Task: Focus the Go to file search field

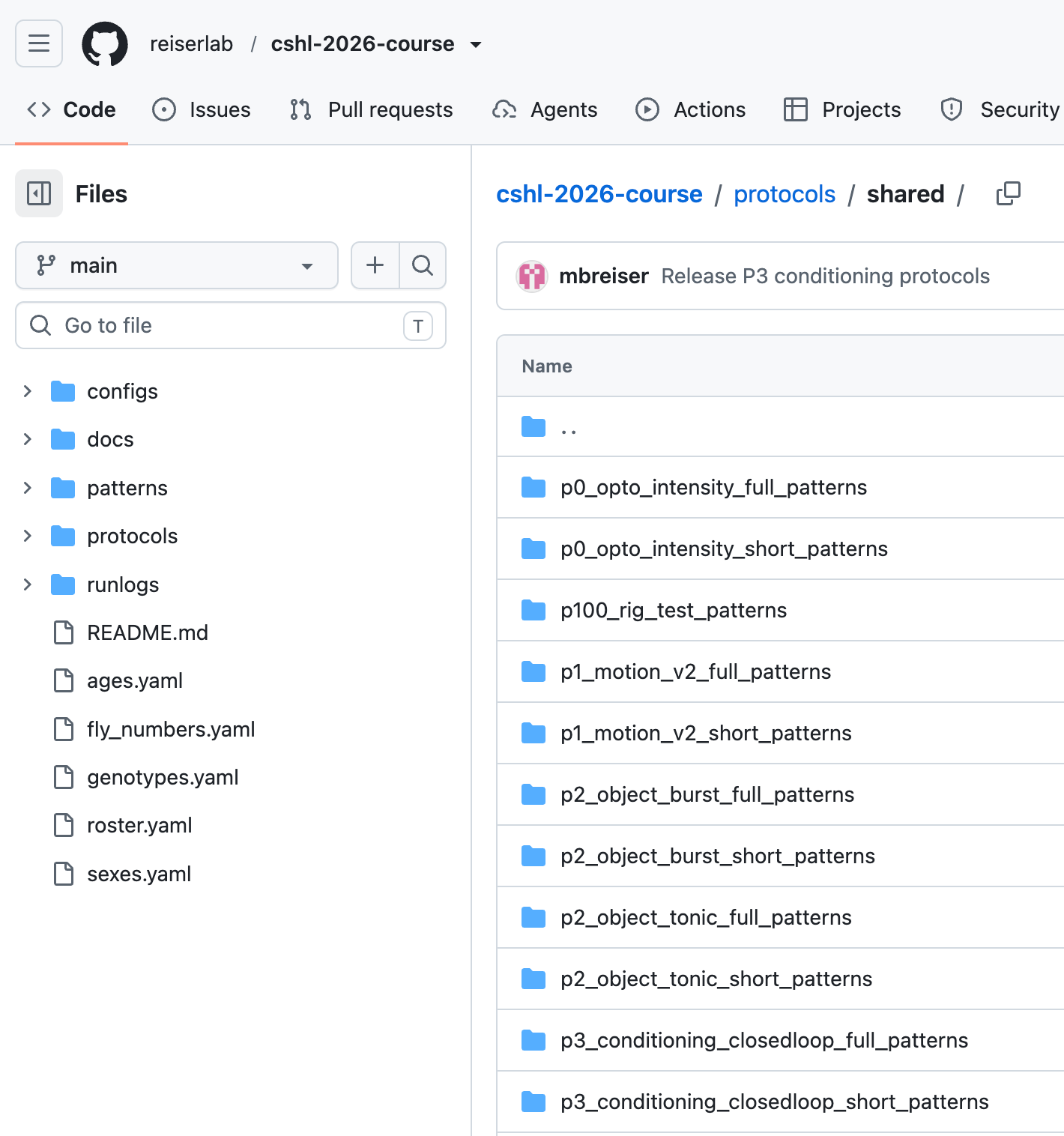Action: pyautogui.click(x=231, y=325)
